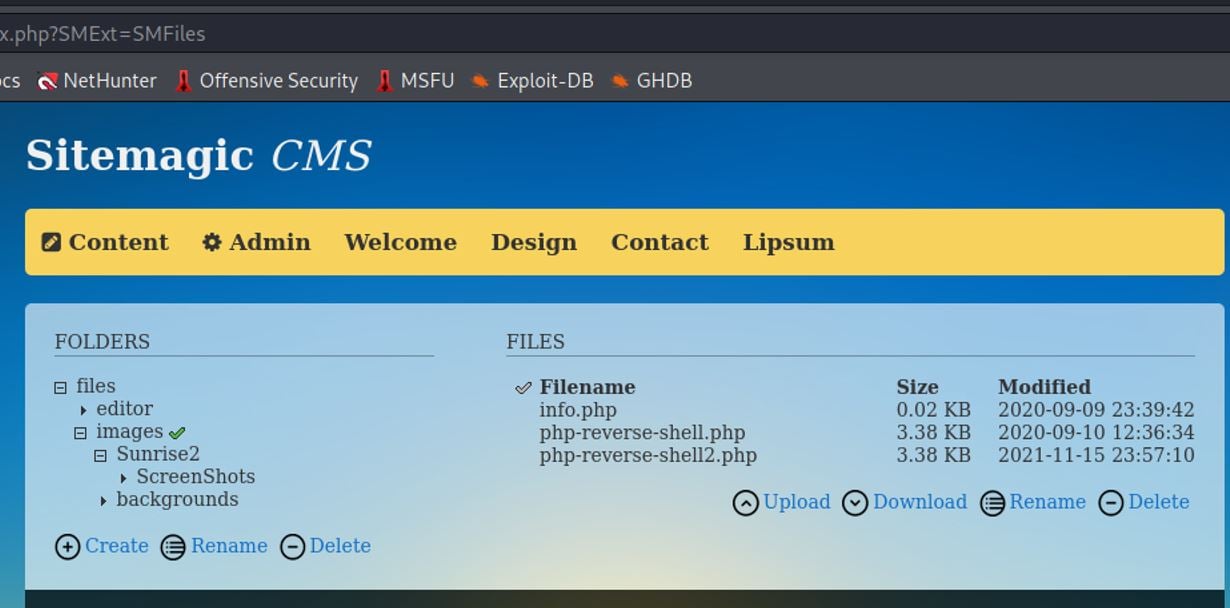Screen dimensions: 1230x608
Task: Click the Upload icon under Files
Action: 745,503
